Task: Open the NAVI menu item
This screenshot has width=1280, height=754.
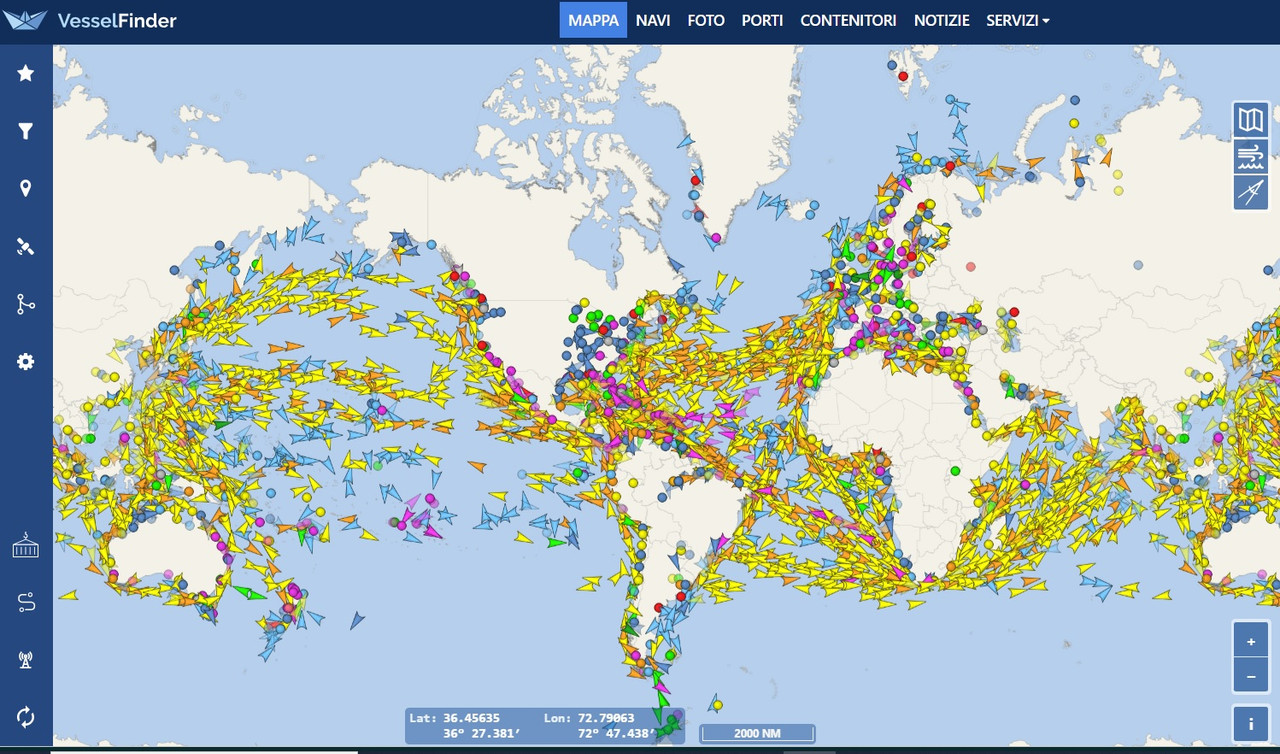Action: pos(653,20)
